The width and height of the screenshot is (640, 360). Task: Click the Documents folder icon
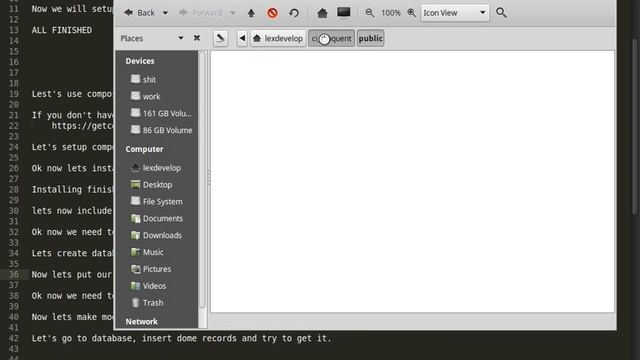[135, 218]
